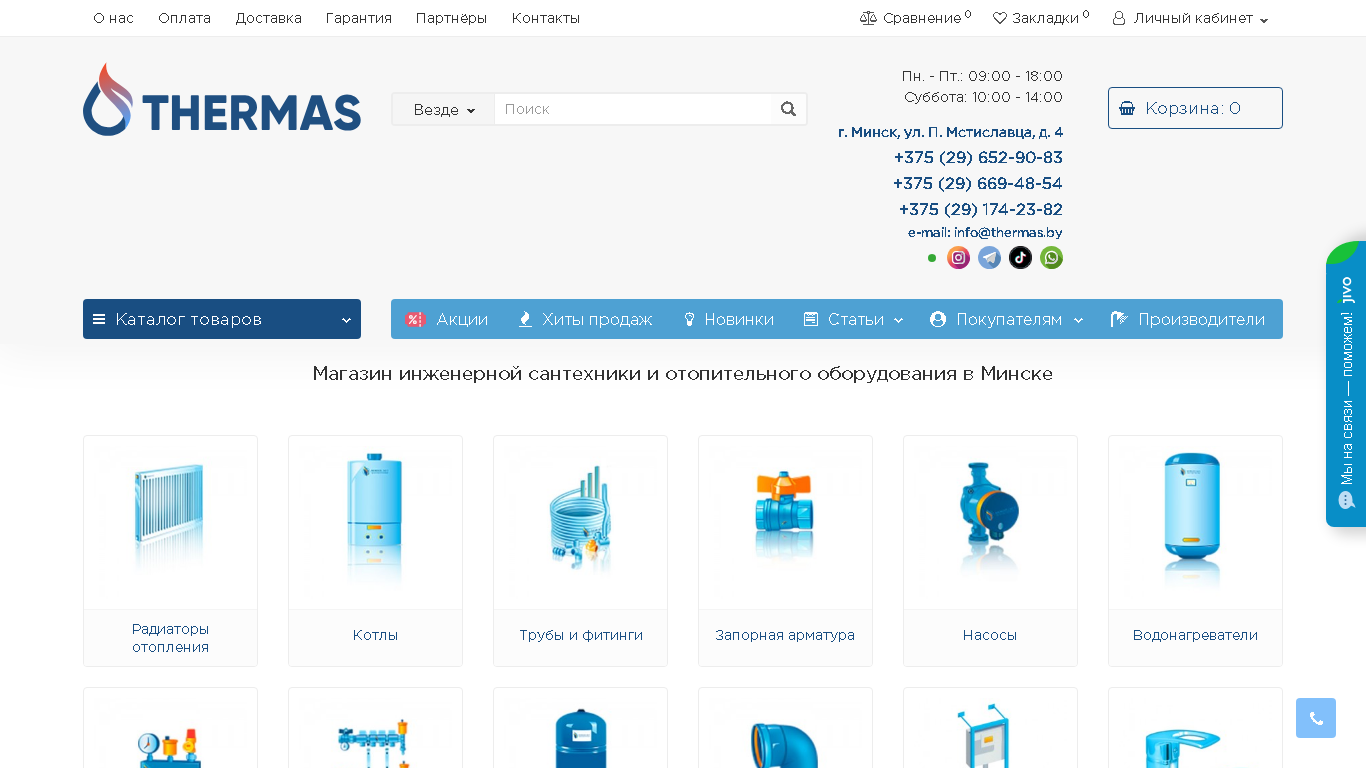The image size is (1366, 768).
Task: Click the Суббота: 10:00 - 14:00 text
Action: click(983, 97)
